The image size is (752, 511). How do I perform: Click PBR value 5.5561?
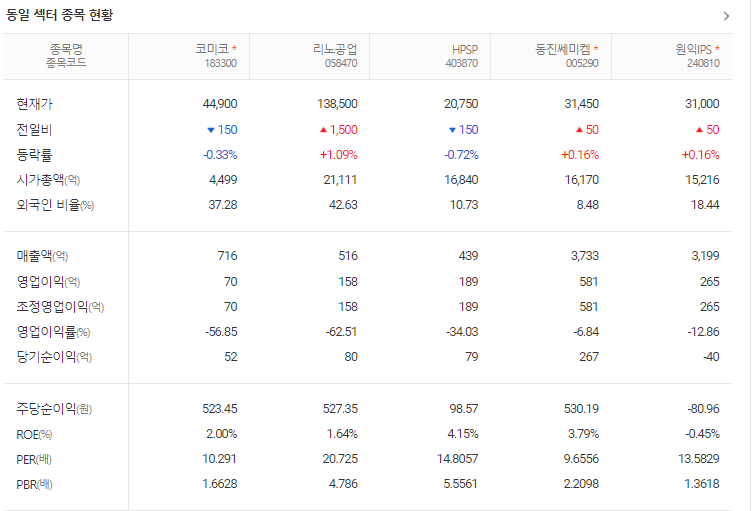coord(460,484)
